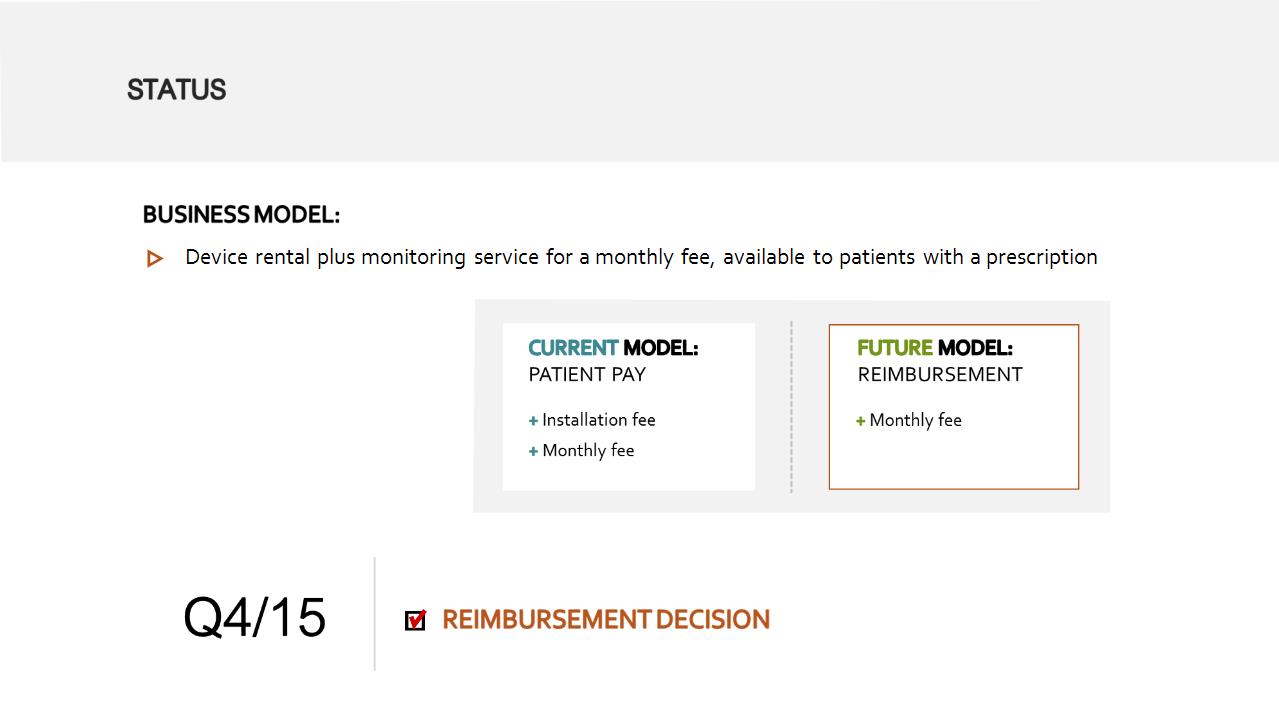
Task: Click the dashed divider between the models
Action: [791, 407]
